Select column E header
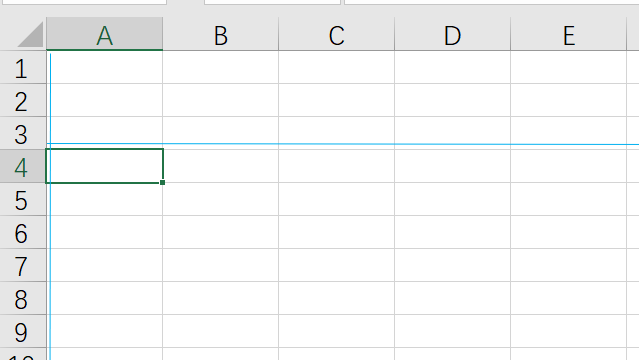The height and width of the screenshot is (360, 639). (568, 34)
